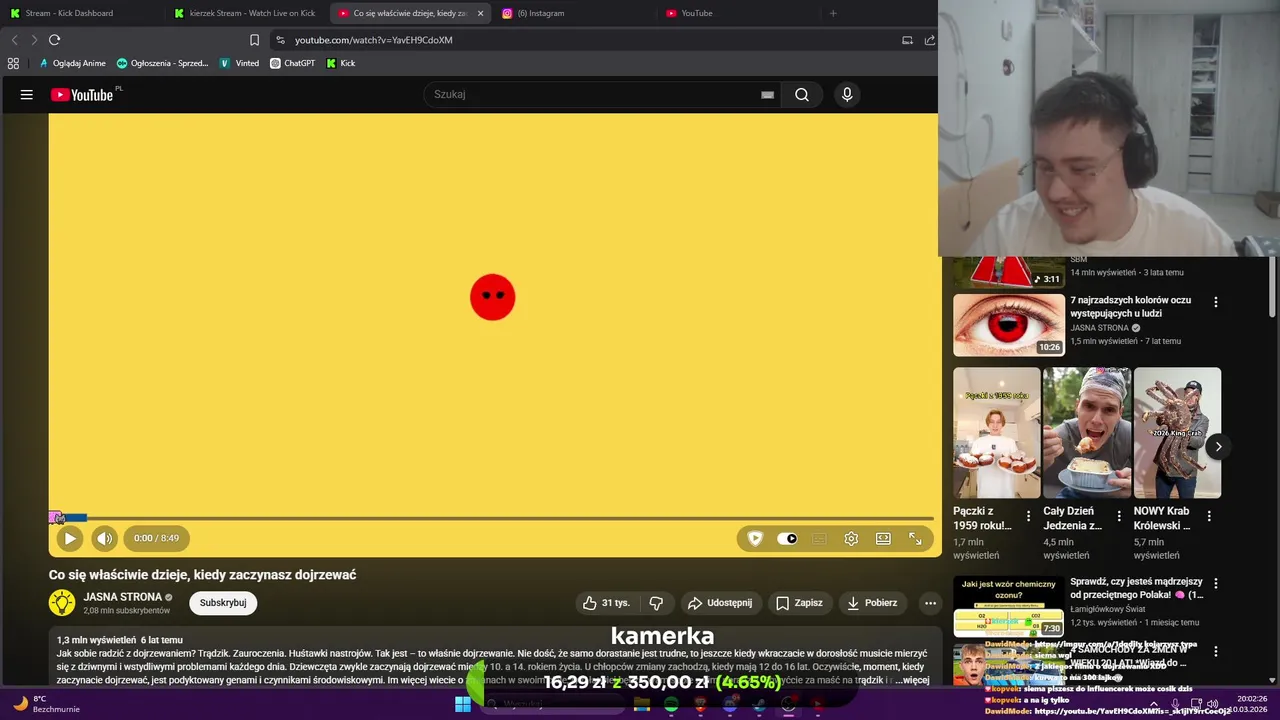Screen dimensions: 1280x720
Task: Switch to the YouTube tab
Action: 696,13
